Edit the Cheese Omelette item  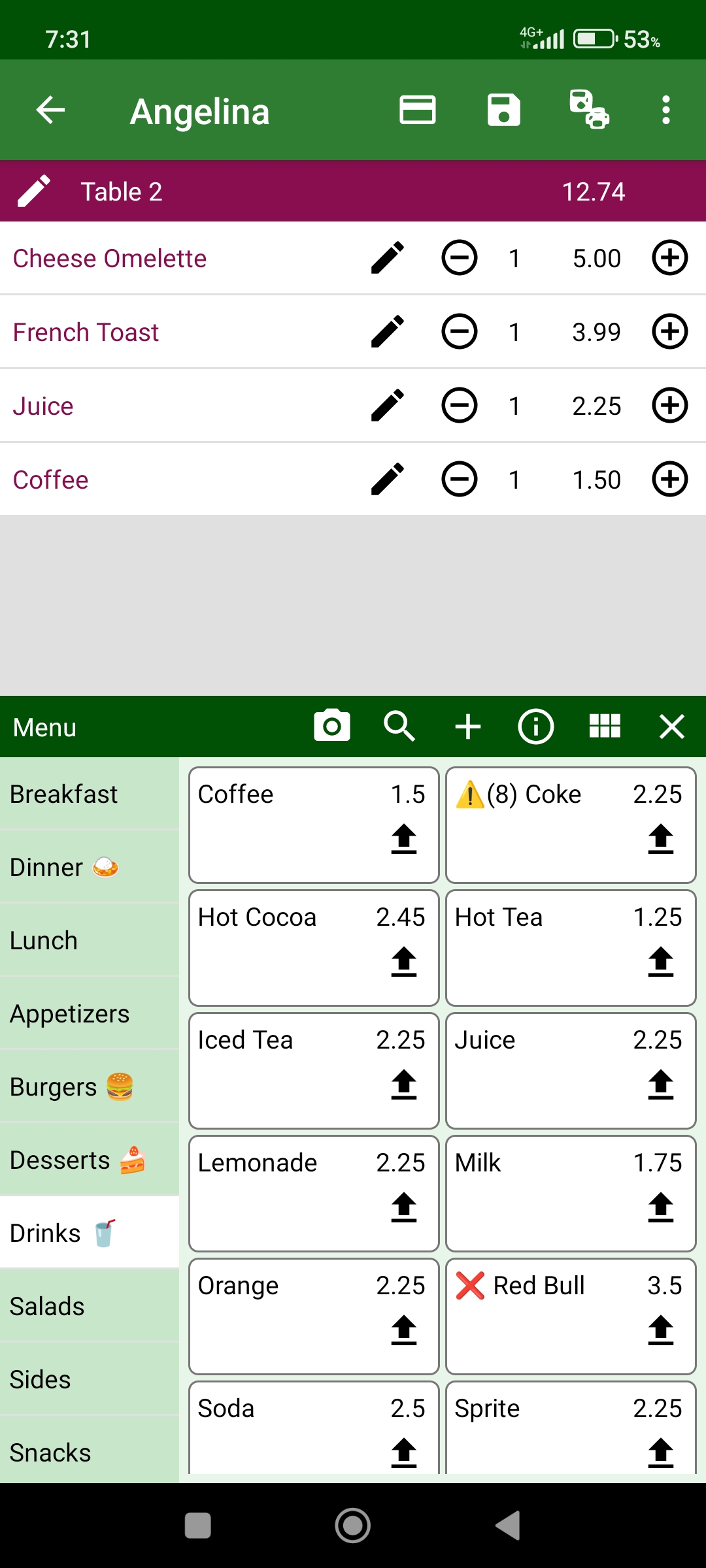click(388, 258)
